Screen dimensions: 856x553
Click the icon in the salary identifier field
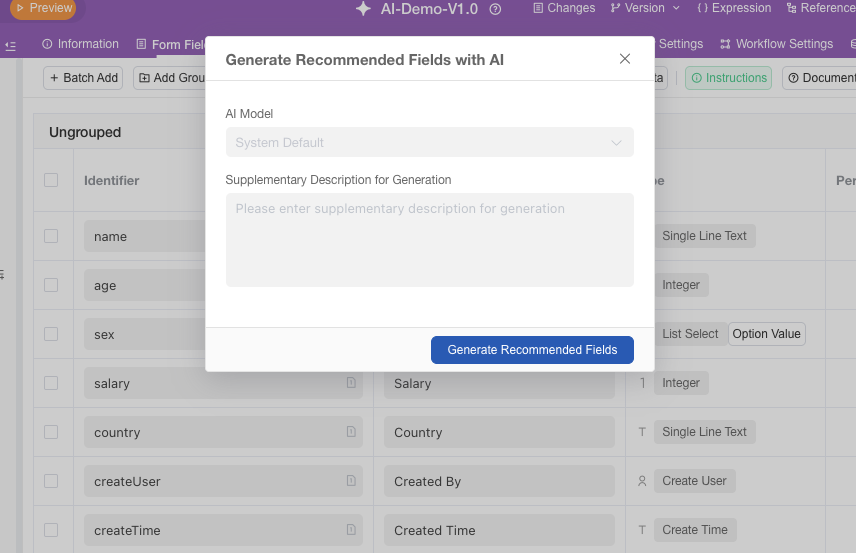[351, 383]
